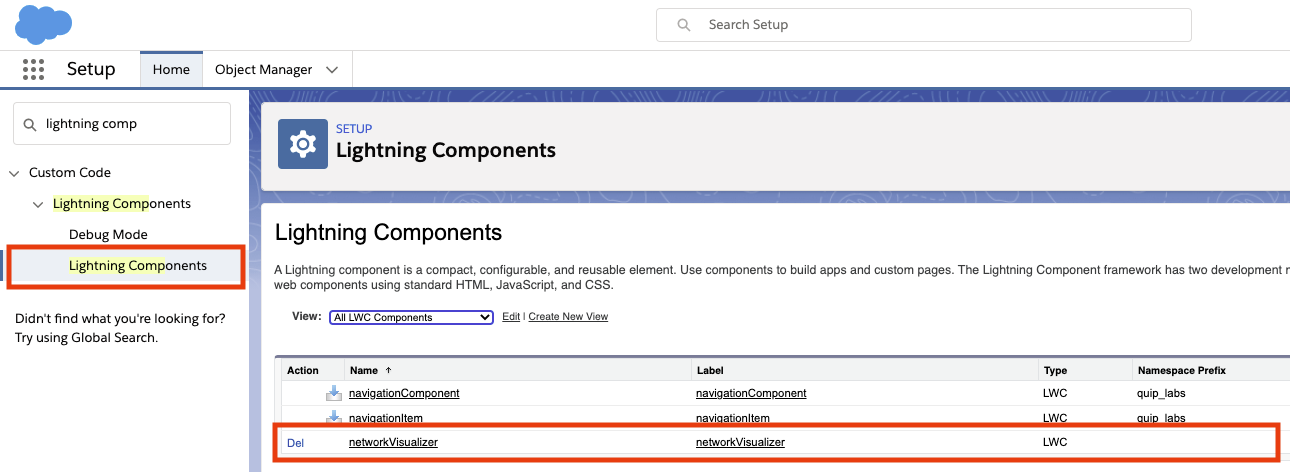Click the quip_labs cell in navigationComponent row

click(x=1162, y=393)
